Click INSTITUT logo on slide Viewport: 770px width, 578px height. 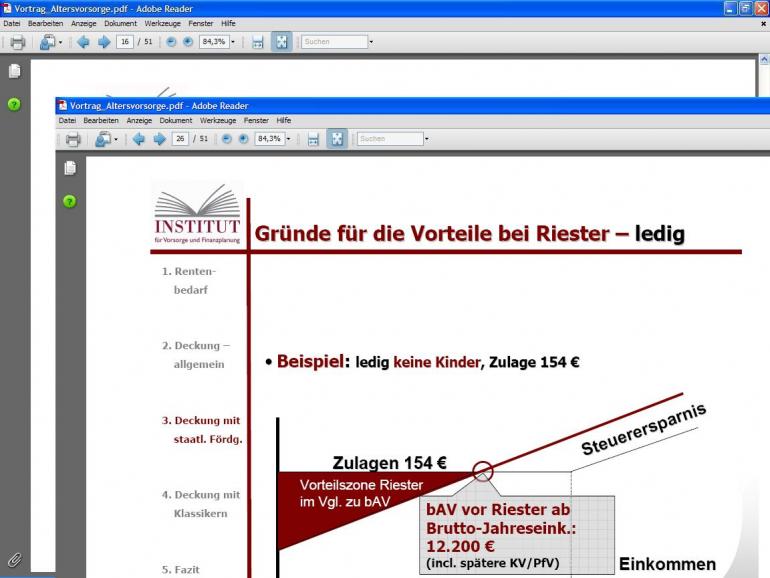click(x=197, y=214)
